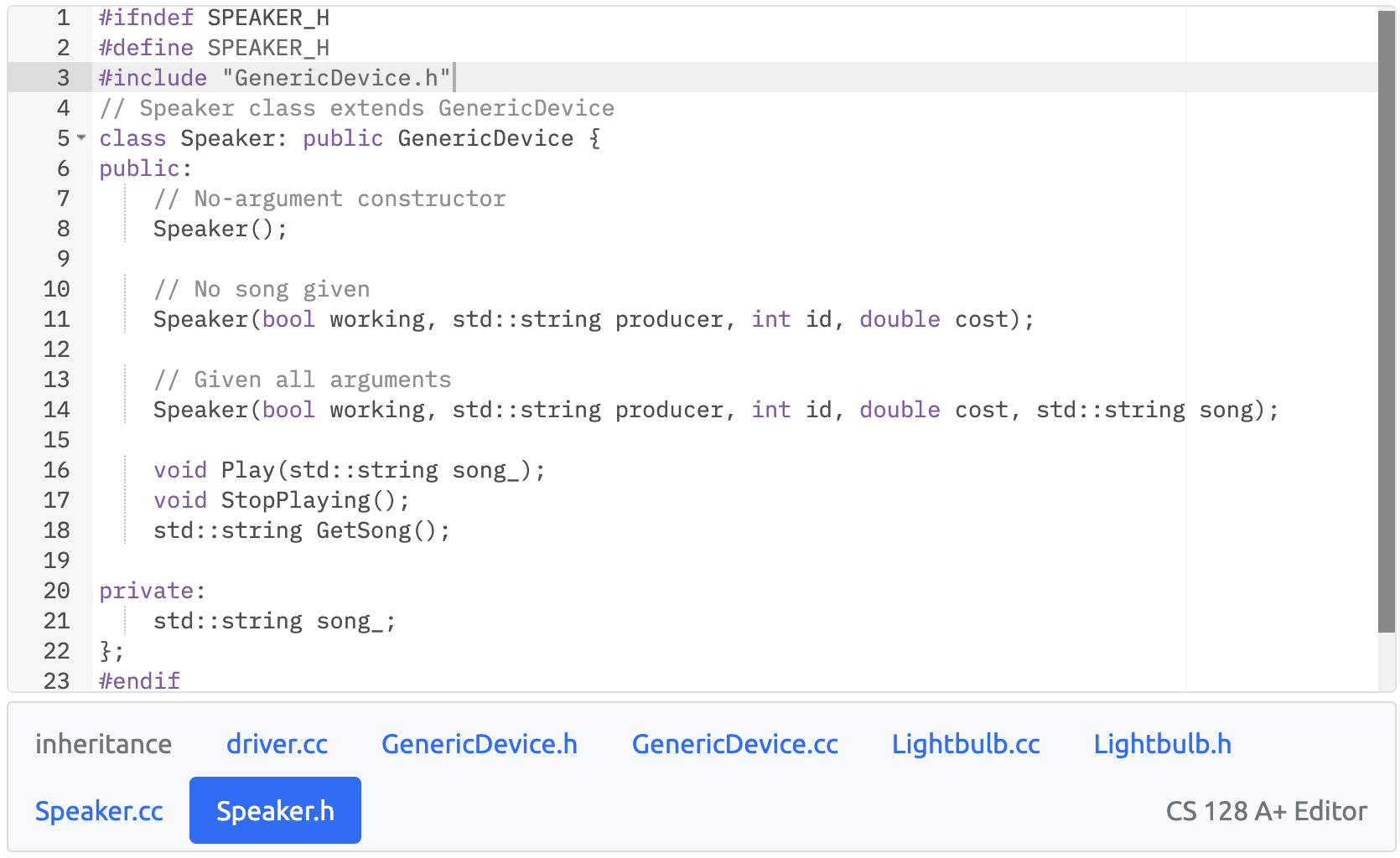This screenshot has width=1400, height=858.
Task: Click the CS 128 A+ Editor label
Action: point(1266,810)
